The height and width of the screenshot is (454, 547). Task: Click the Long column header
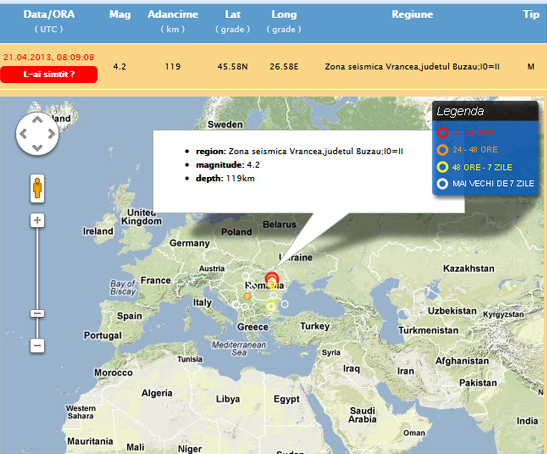point(284,14)
